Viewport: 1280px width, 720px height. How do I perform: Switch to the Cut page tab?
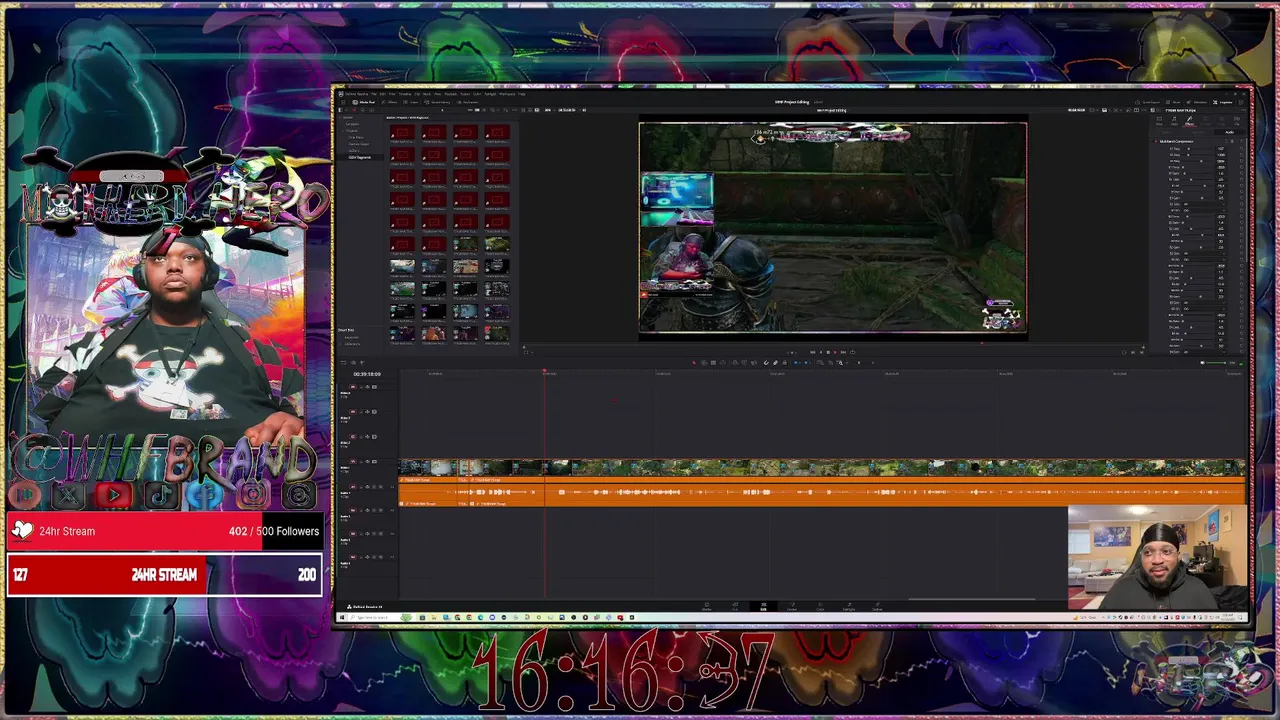click(735, 607)
